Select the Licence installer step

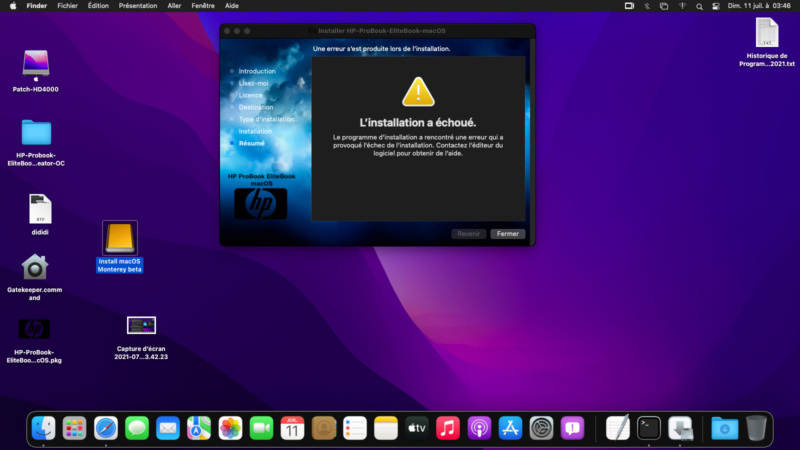point(250,95)
